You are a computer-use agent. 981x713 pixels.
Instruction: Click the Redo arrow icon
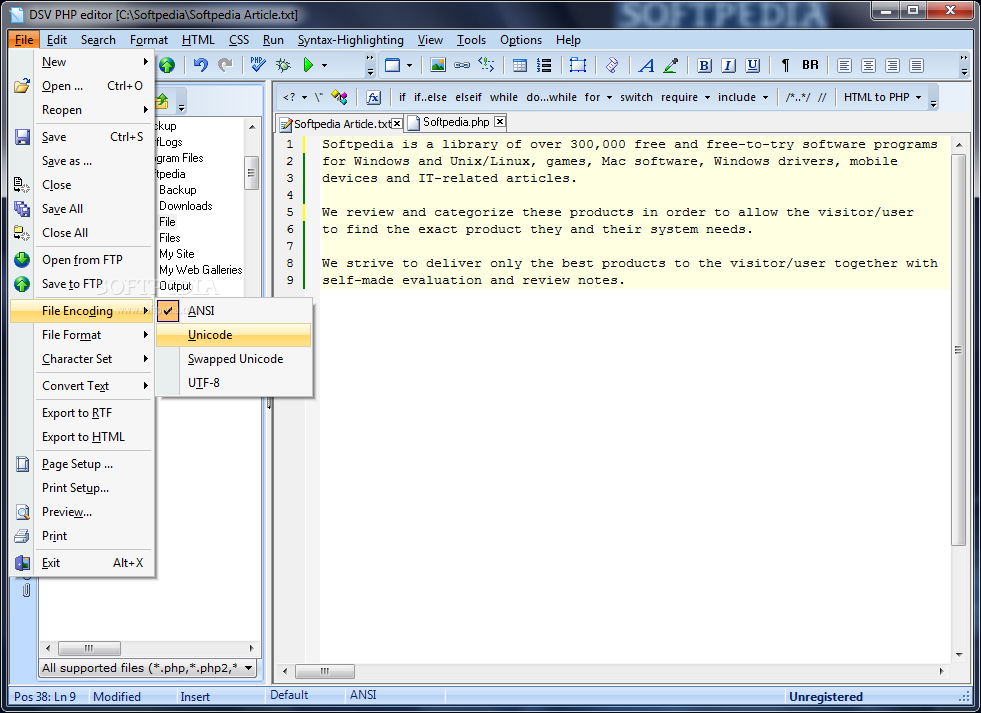pyautogui.click(x=225, y=65)
